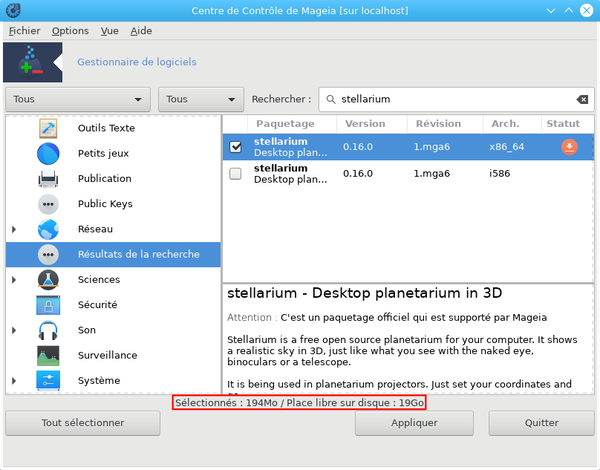
Task: Expand the Système category tree
Action: tap(14, 381)
